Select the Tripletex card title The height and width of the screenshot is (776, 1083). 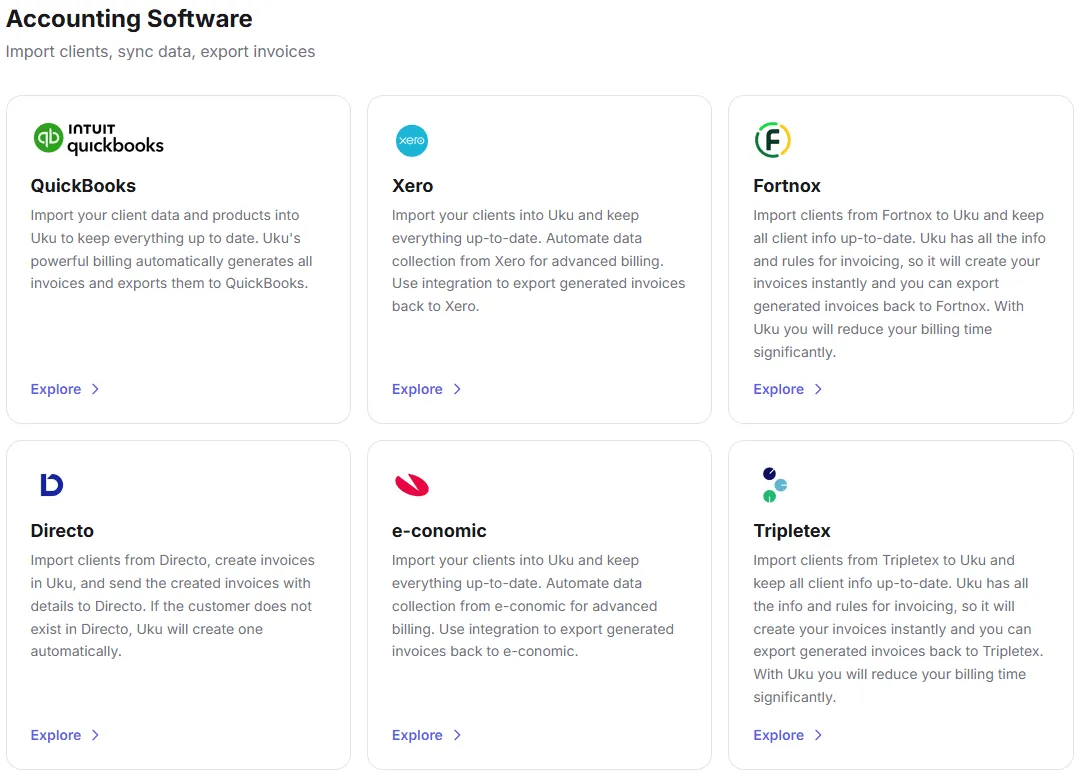tap(792, 531)
